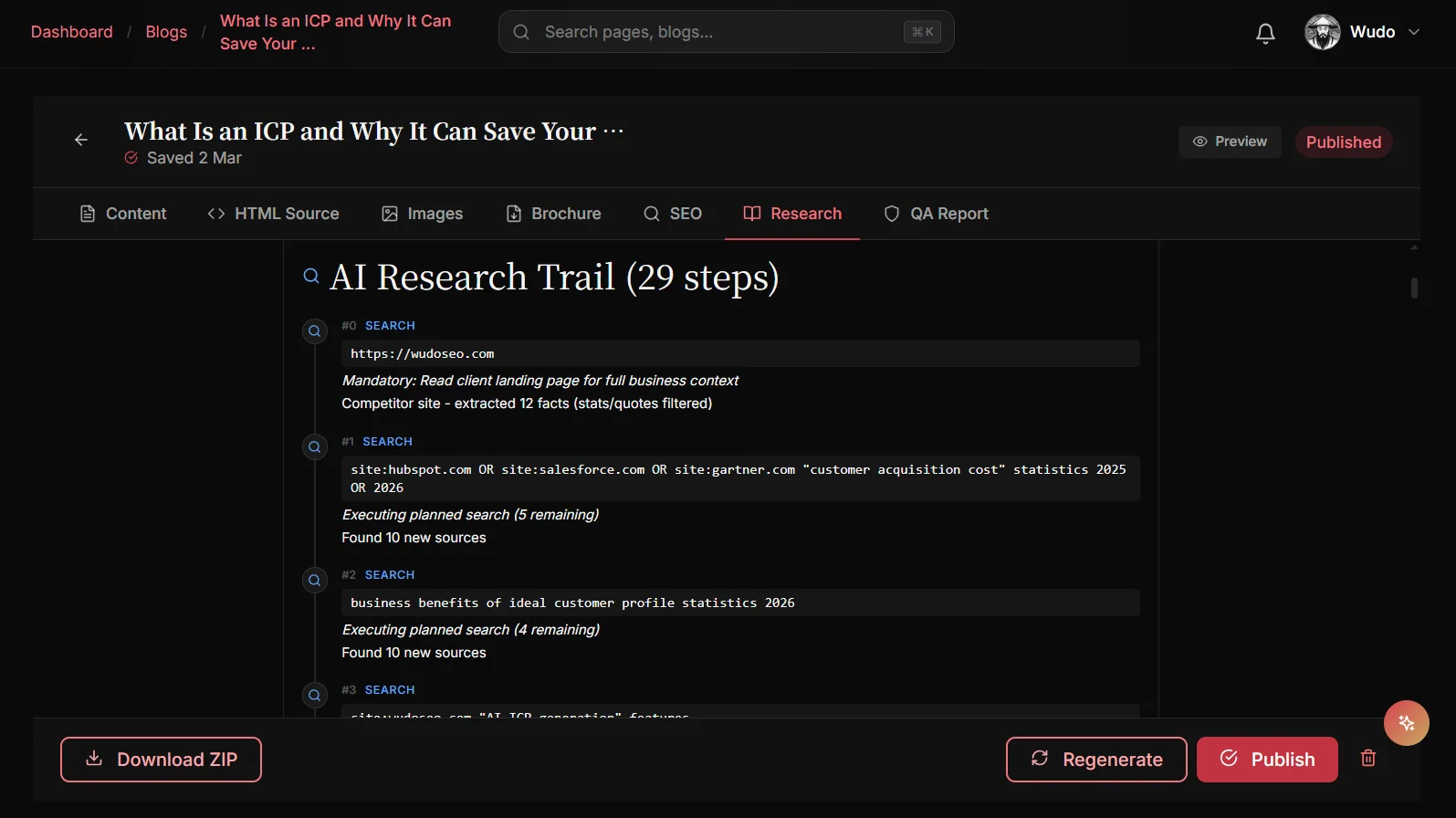The image size is (1456, 818).
Task: Click 'Found 10 new sources' under step #2
Action: [x=414, y=653]
